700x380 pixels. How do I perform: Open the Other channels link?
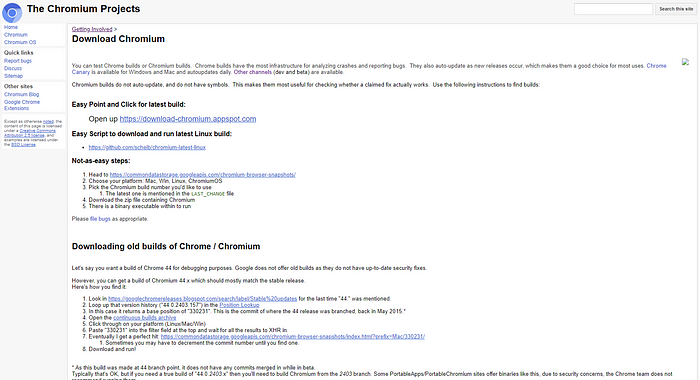tap(252, 72)
